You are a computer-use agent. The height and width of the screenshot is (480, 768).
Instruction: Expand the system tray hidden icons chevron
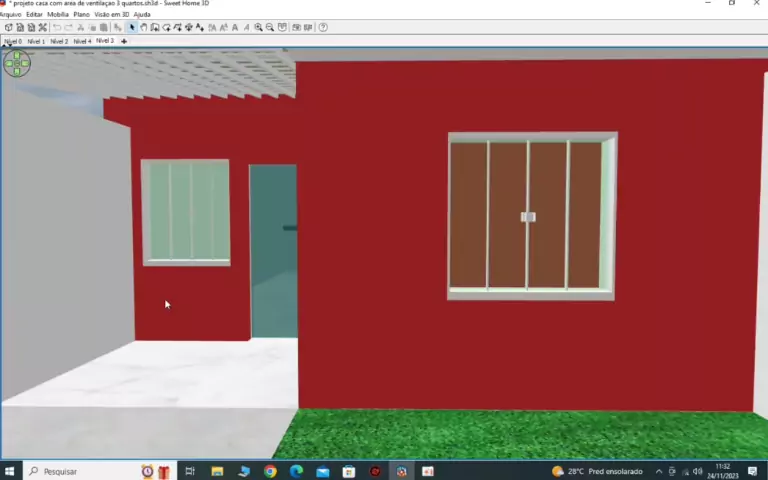[658, 471]
